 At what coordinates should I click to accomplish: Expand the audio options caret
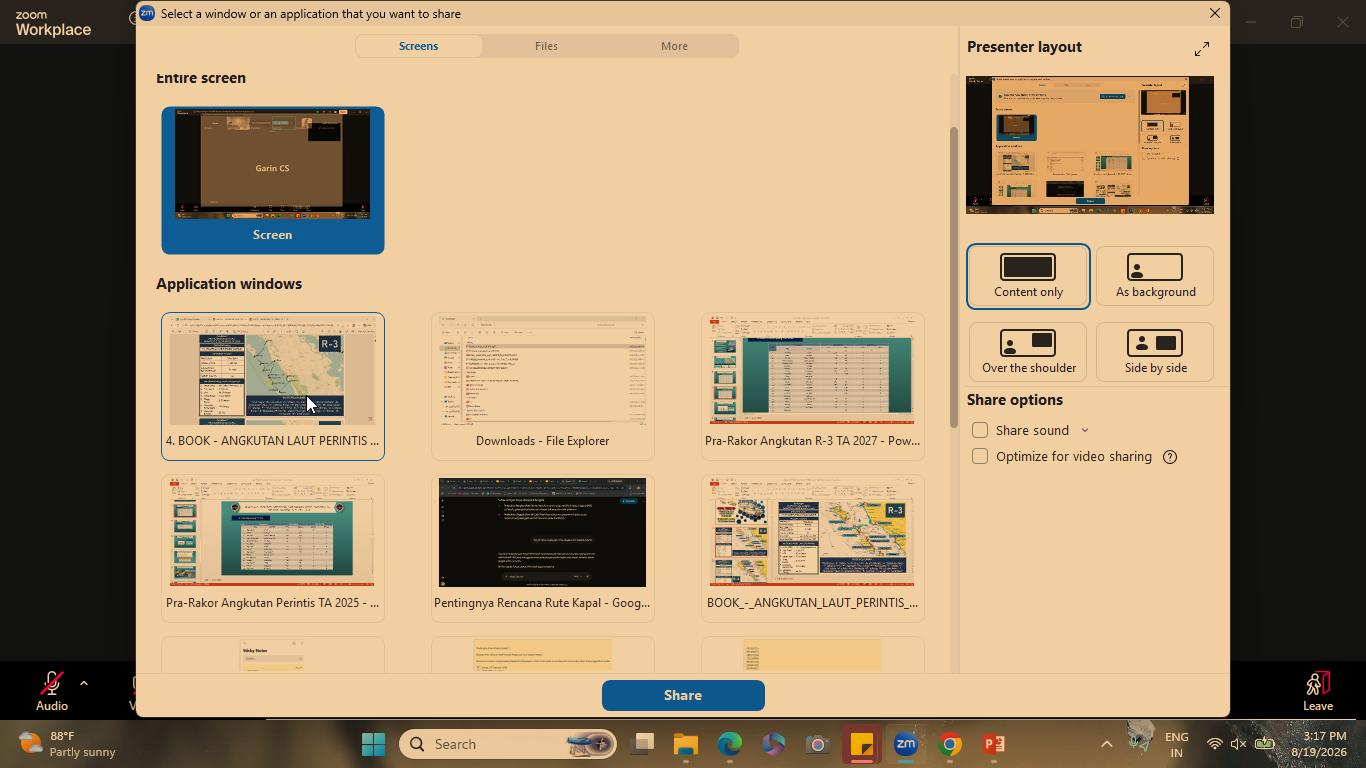pos(84,684)
